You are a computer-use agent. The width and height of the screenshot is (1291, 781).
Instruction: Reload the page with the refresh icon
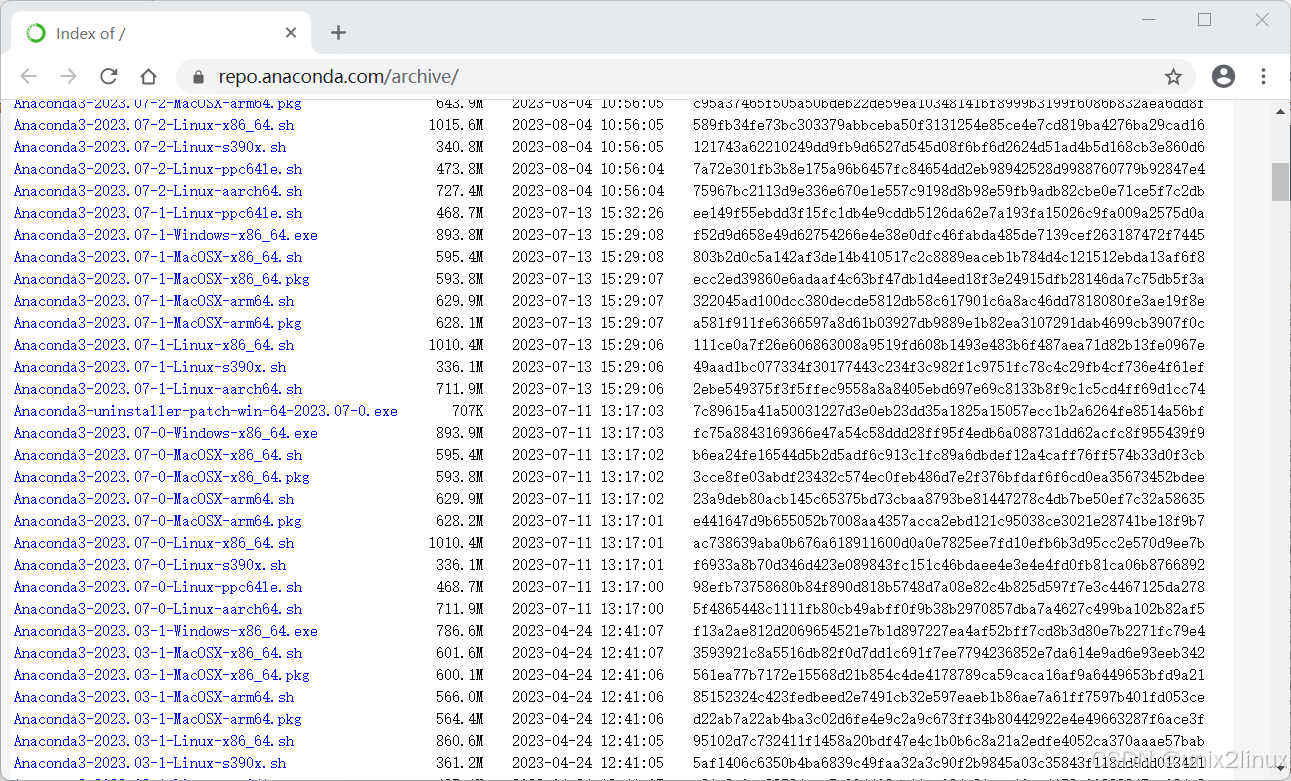108,77
